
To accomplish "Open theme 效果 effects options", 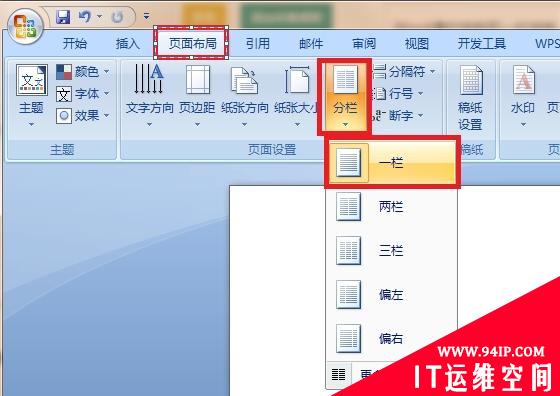I will click(82, 116).
